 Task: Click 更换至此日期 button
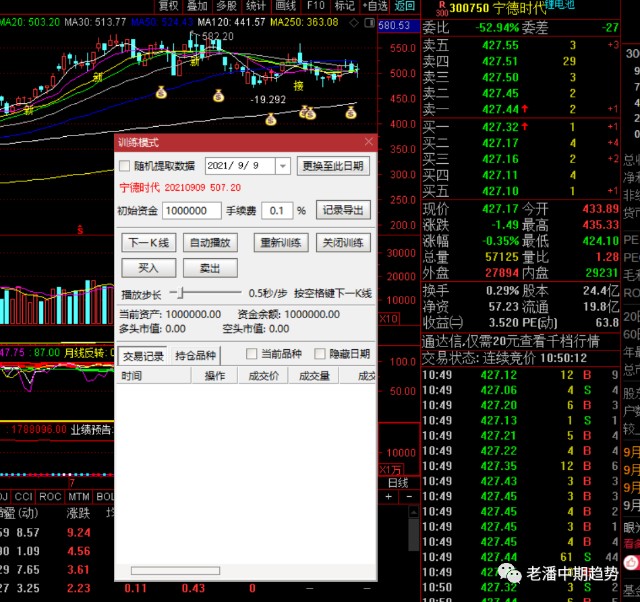click(333, 166)
